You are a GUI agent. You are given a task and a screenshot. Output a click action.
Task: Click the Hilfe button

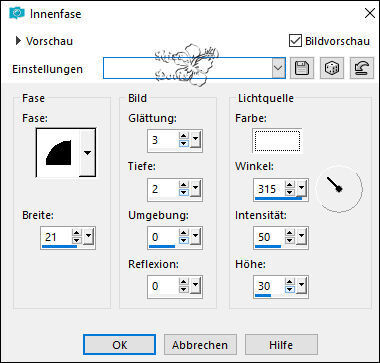point(281,345)
